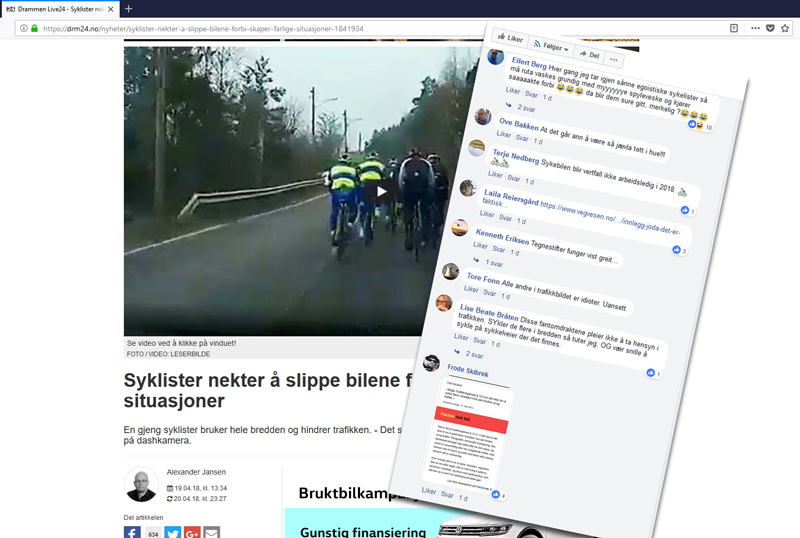800x538 pixels.
Task: Click Liker under Kenneth Eriksen comment
Action: [x=481, y=246]
